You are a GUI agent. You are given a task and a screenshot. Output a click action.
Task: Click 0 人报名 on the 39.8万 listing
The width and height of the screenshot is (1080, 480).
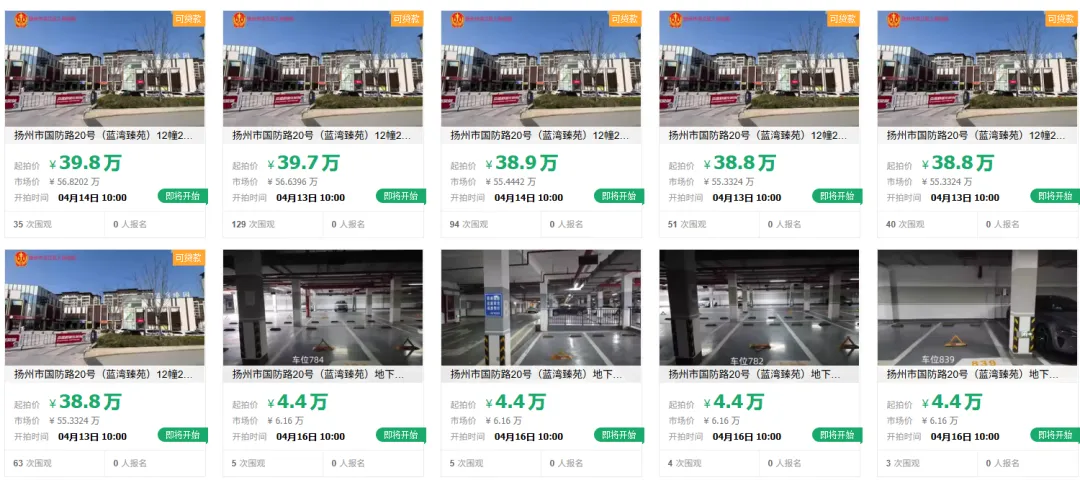pos(130,225)
